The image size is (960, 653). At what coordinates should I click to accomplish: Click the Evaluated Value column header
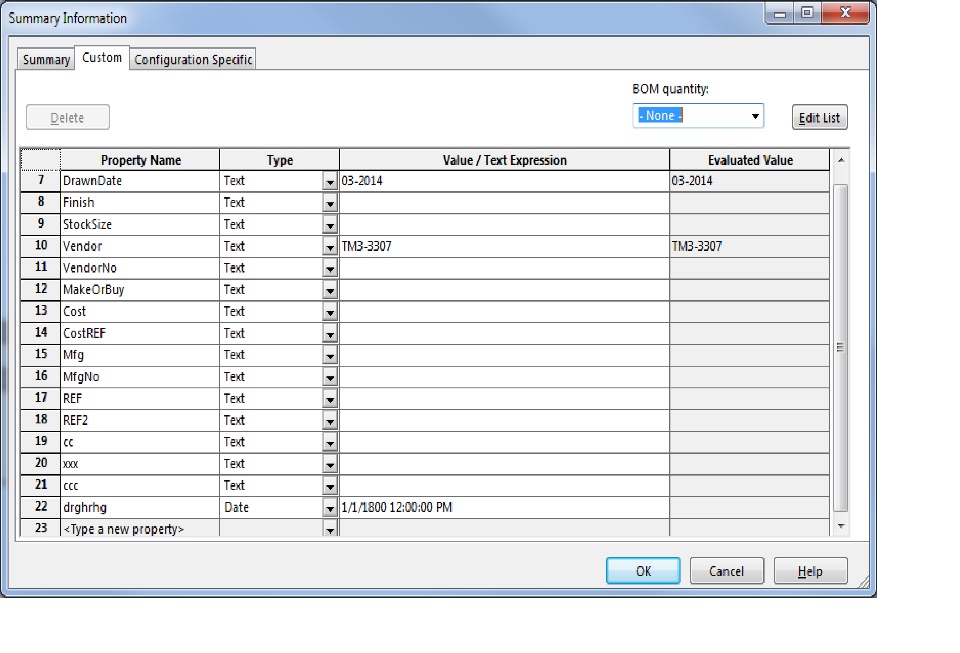pyautogui.click(x=750, y=160)
